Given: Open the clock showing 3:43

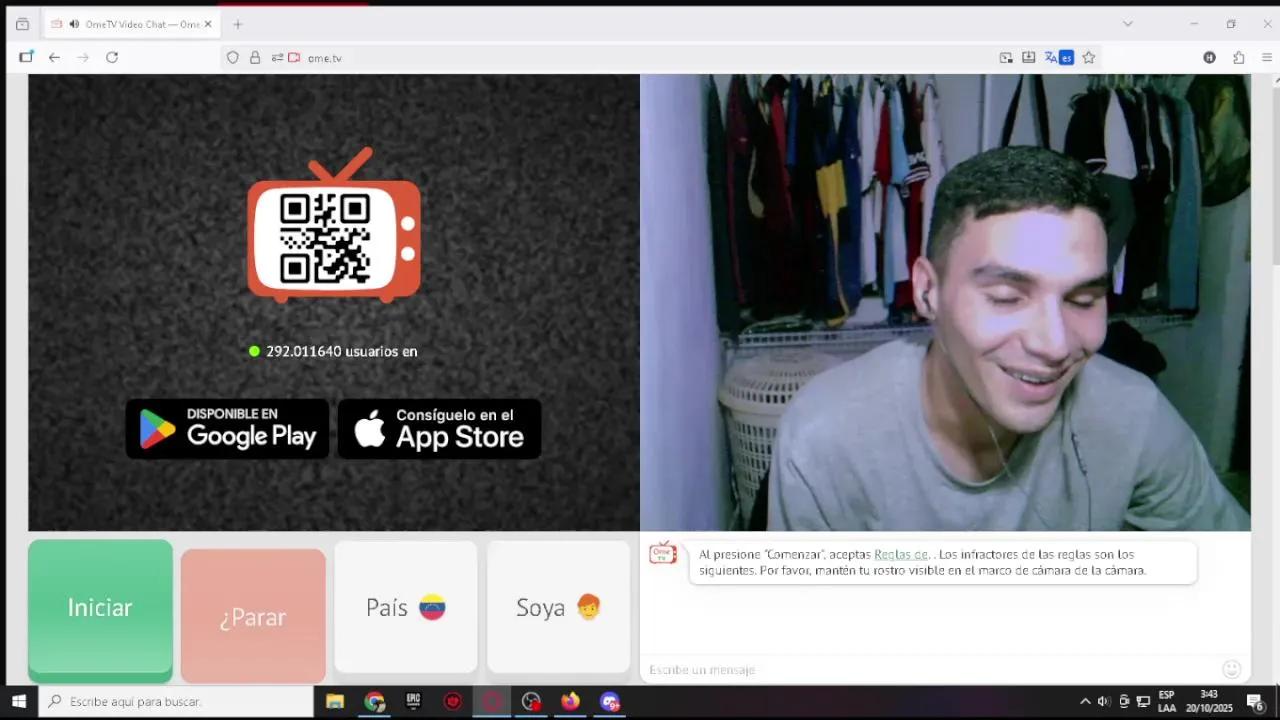Looking at the screenshot, I should coord(1209,702).
